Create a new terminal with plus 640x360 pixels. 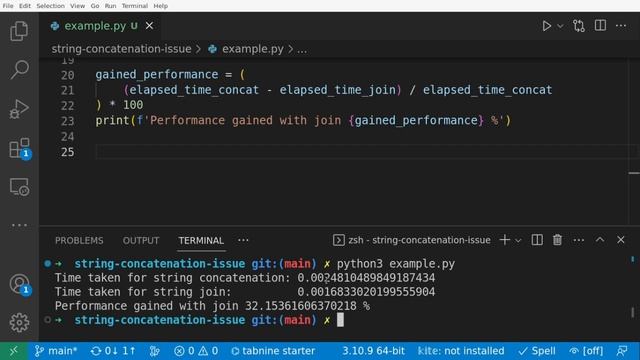504,240
